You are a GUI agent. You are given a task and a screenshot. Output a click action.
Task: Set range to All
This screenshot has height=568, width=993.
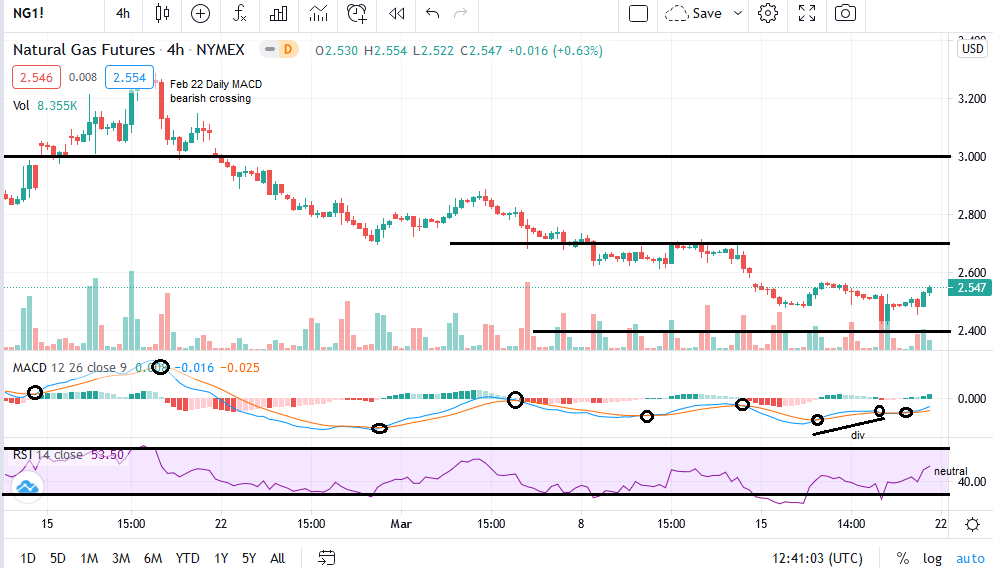277,558
